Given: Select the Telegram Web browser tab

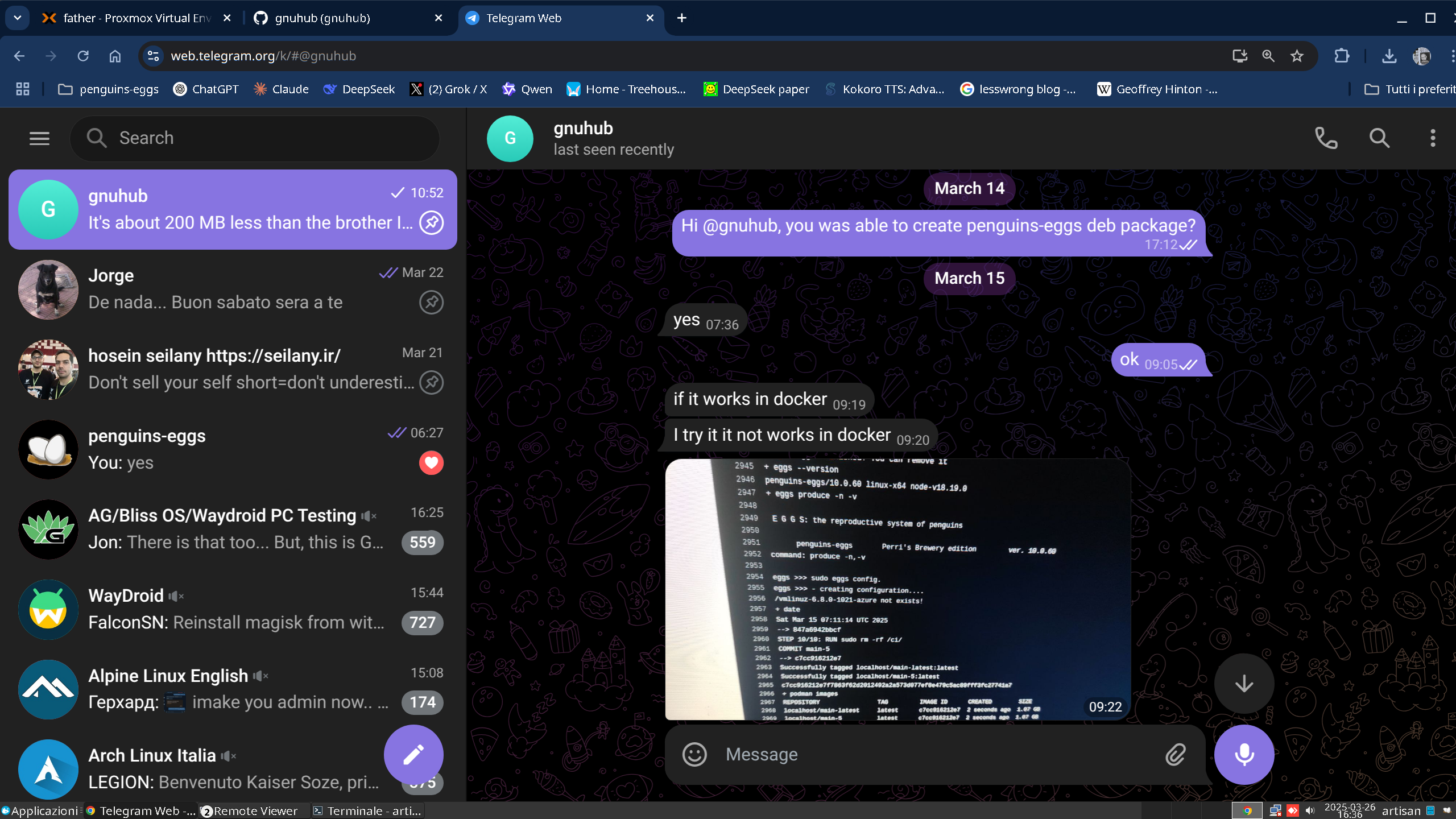Looking at the screenshot, I should click(x=560, y=18).
